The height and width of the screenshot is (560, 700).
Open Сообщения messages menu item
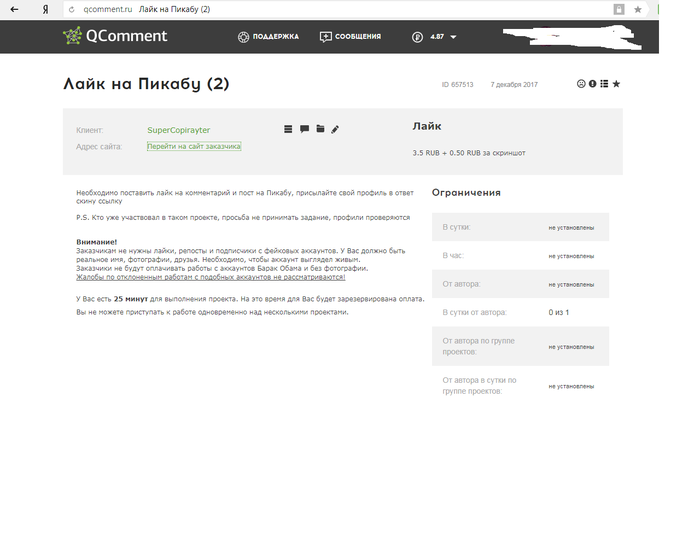(350, 37)
